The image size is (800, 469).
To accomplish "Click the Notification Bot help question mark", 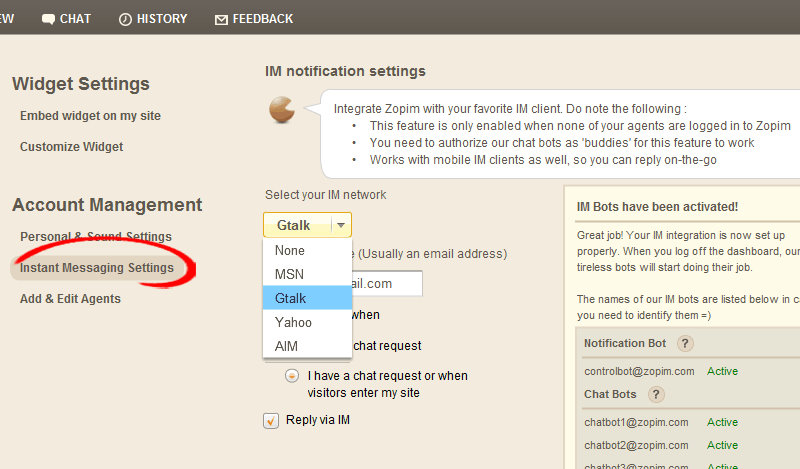I will 685,343.
